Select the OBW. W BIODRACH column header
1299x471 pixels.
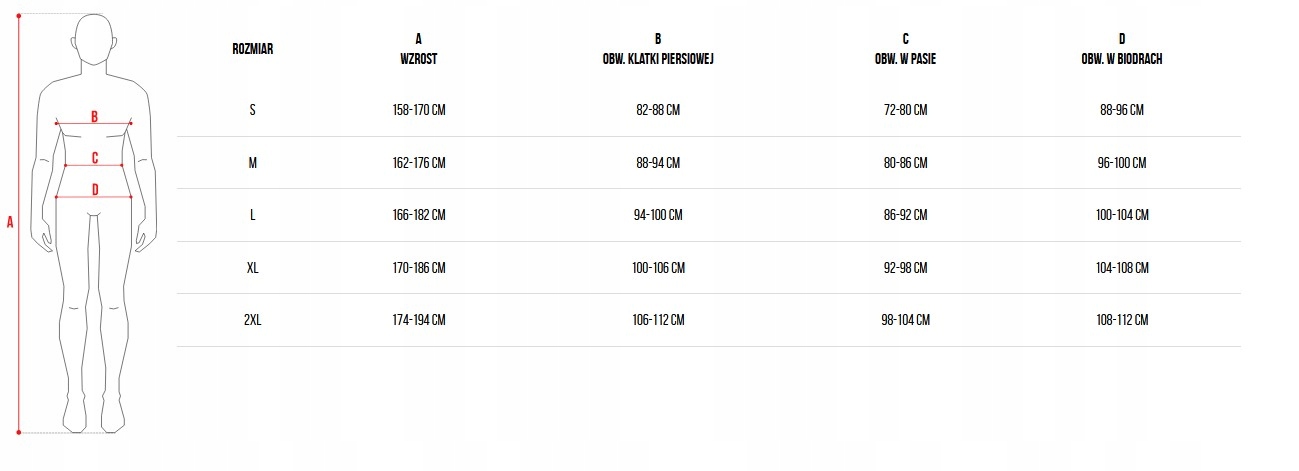click(x=1121, y=49)
